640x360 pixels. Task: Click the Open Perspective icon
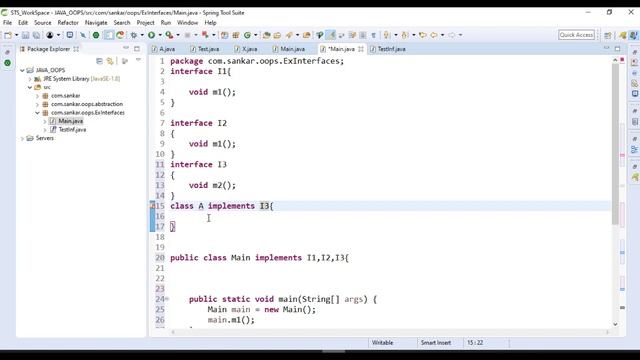[x=608, y=36]
